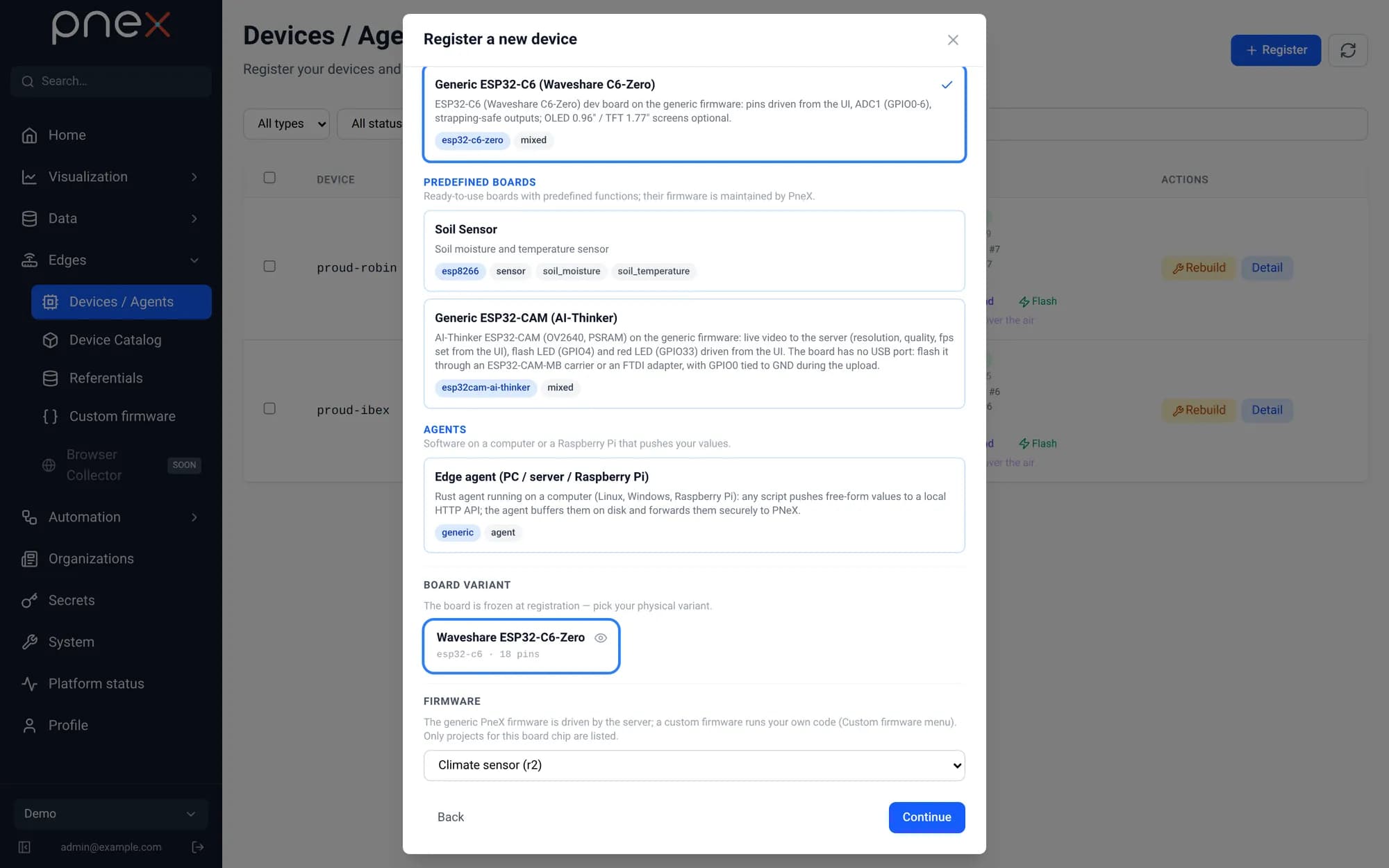1389x868 pixels.
Task: Open the Referentials menu item
Action: [122, 378]
